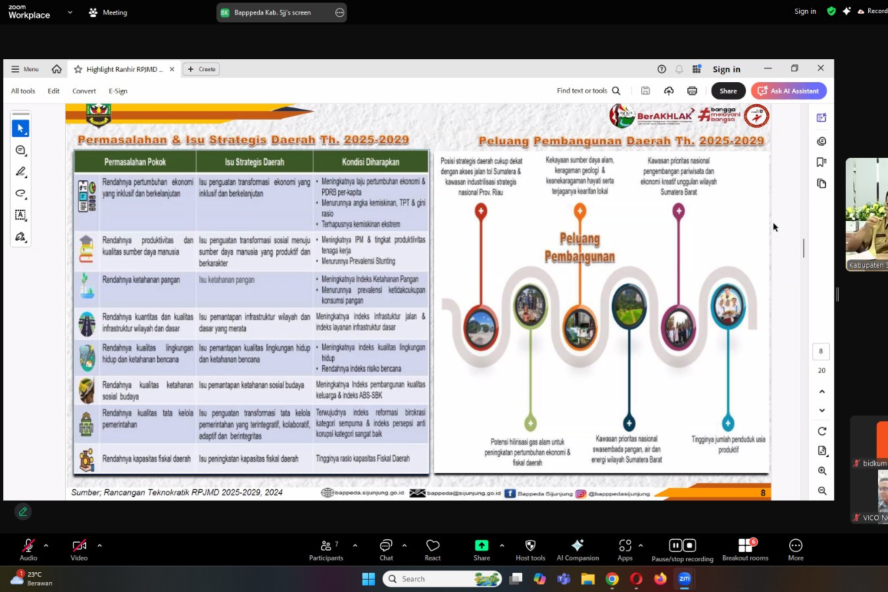Image resolution: width=888 pixels, height=592 pixels.
Task: Zoom in using the magnifier plus icon
Action: 822,471
